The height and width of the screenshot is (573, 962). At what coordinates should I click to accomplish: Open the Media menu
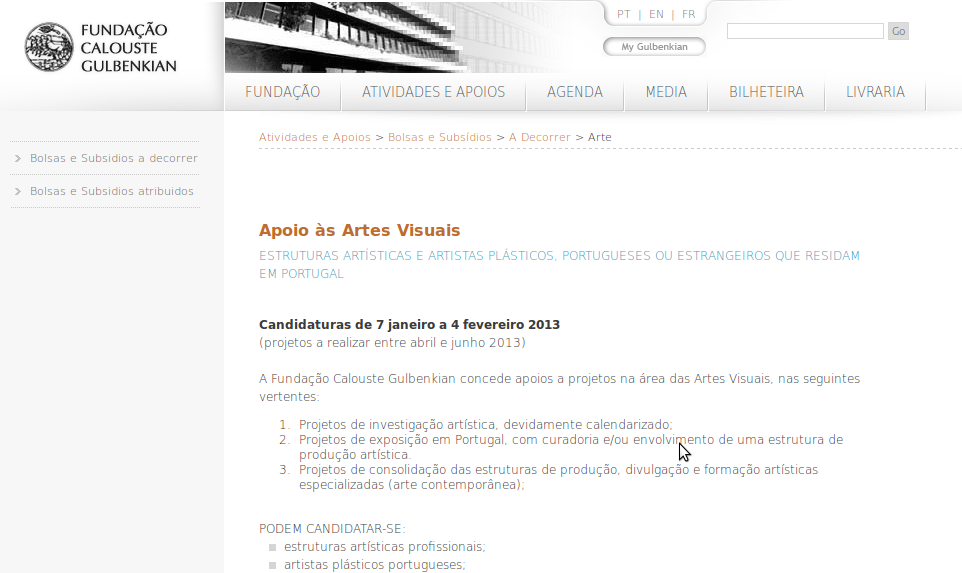[666, 92]
